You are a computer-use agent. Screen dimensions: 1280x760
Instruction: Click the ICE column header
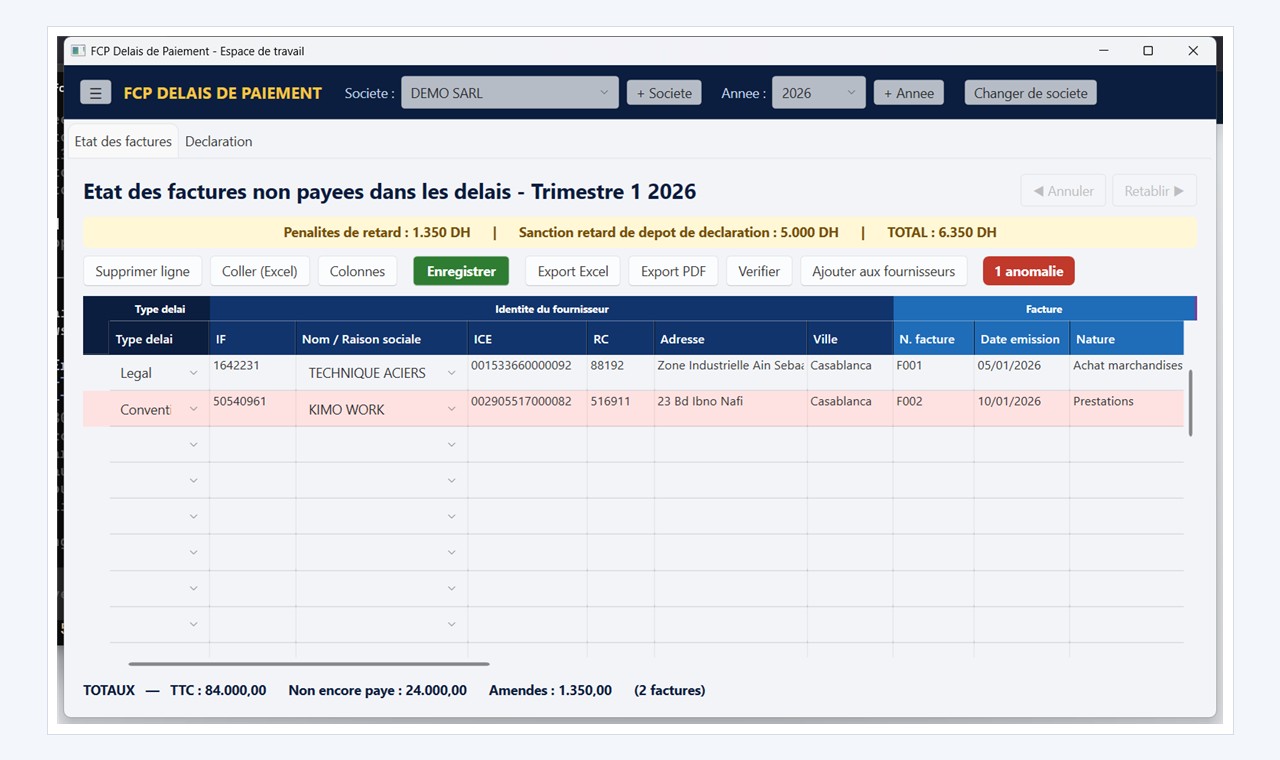527,339
